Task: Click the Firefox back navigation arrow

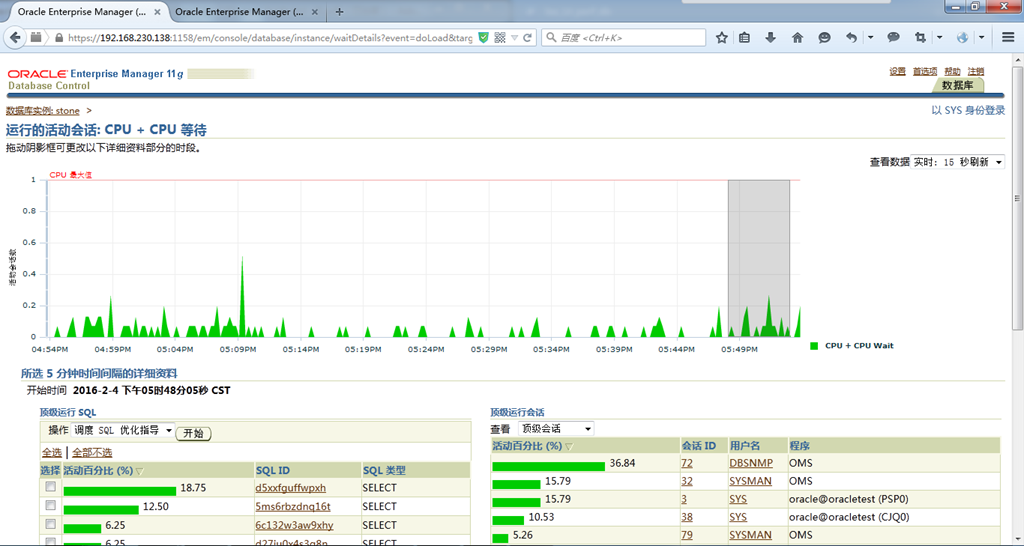Action: (x=13, y=38)
